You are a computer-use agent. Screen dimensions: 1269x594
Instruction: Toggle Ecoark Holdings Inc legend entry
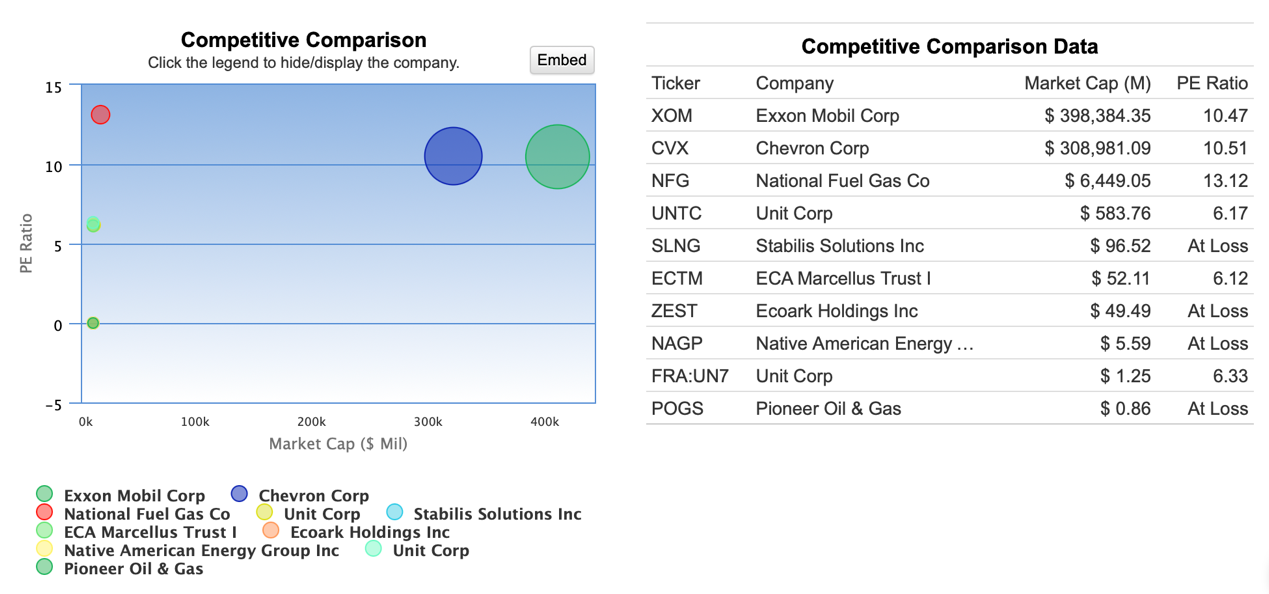(355, 532)
